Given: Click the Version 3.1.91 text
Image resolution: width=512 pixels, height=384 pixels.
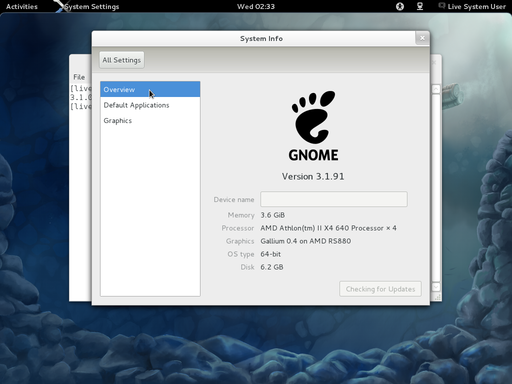Looking at the screenshot, I should (313, 176).
